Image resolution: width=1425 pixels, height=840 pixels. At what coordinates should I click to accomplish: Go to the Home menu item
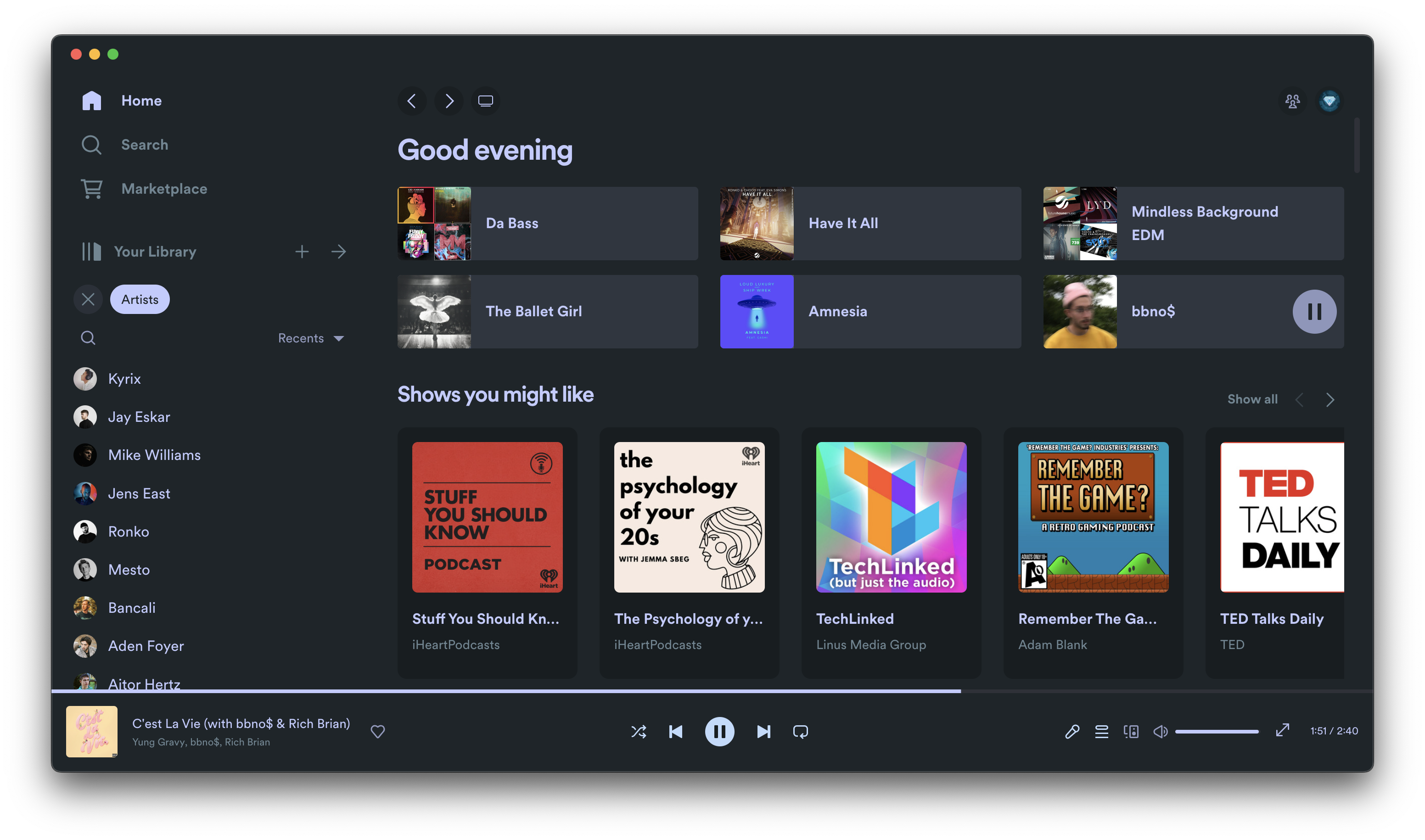(x=141, y=101)
